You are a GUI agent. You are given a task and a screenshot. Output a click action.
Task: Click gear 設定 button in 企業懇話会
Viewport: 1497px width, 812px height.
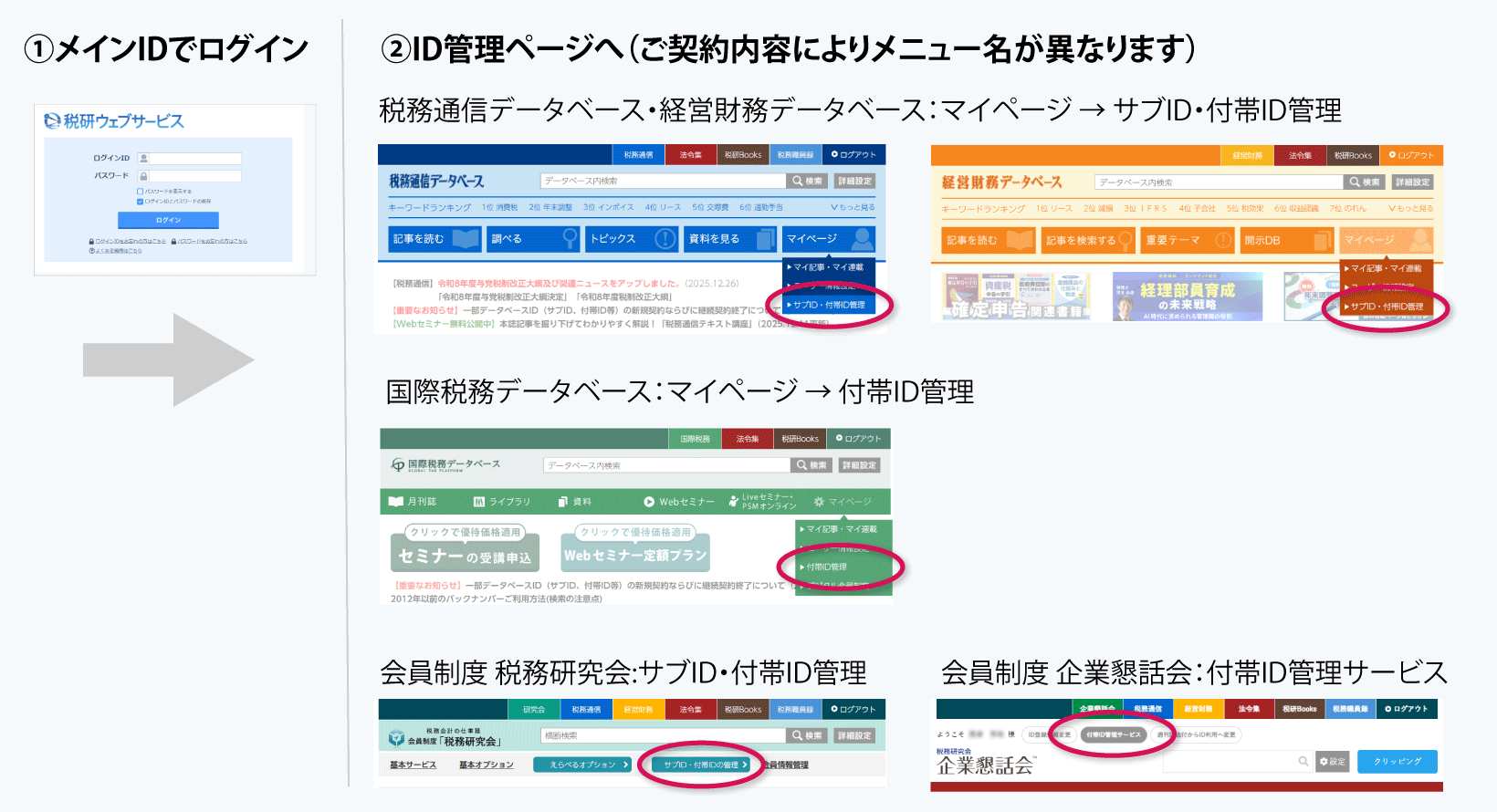[x=1333, y=762]
